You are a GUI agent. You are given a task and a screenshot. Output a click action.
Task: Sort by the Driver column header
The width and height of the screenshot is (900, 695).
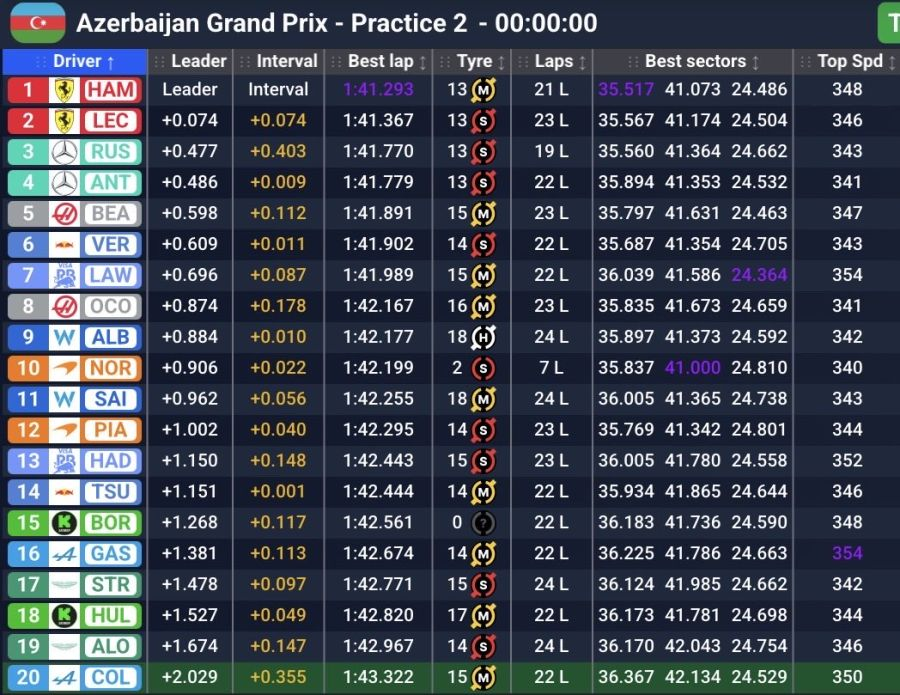(76, 61)
